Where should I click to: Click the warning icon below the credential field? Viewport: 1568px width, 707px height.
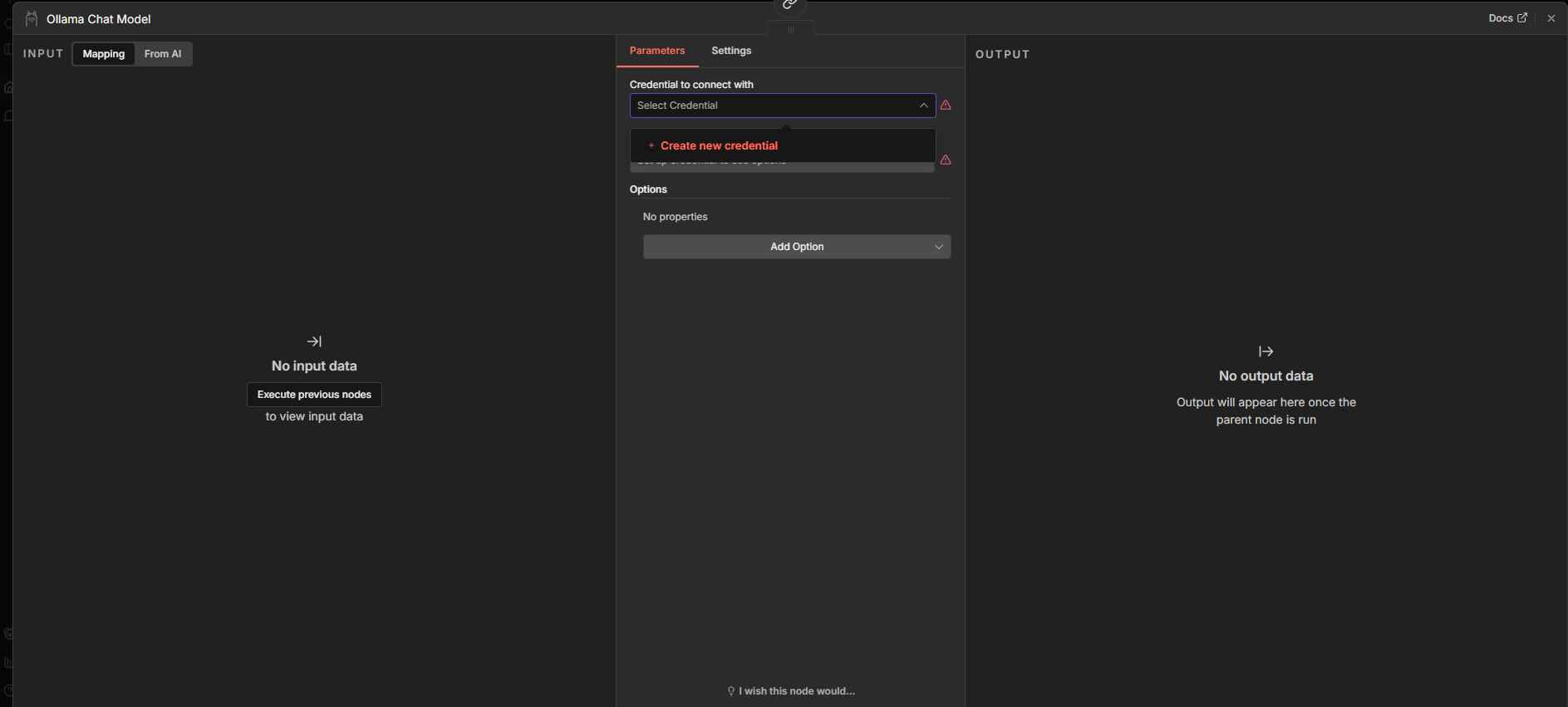946,160
